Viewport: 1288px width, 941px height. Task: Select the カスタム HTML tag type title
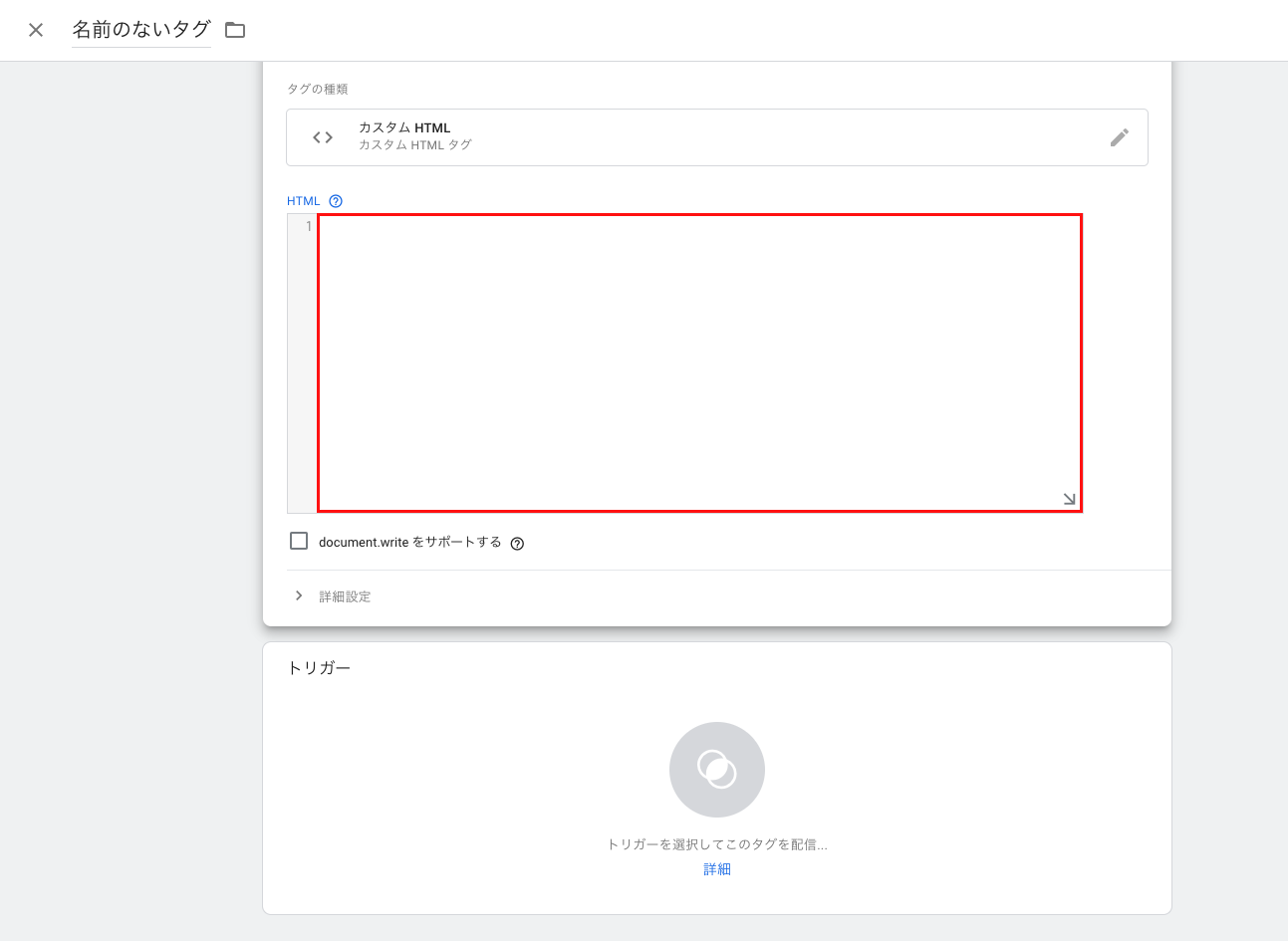click(404, 127)
